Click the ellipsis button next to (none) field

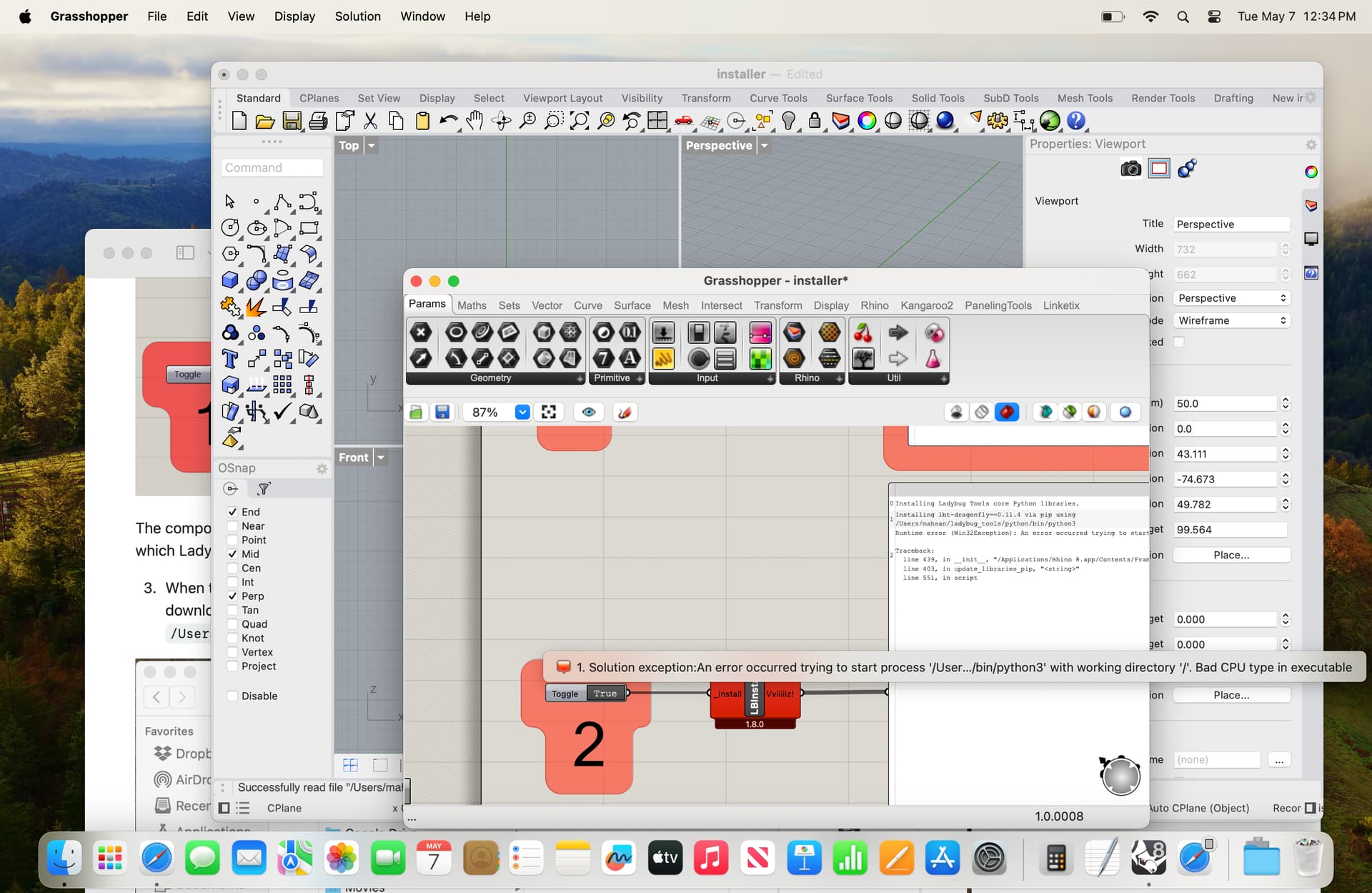(1279, 760)
